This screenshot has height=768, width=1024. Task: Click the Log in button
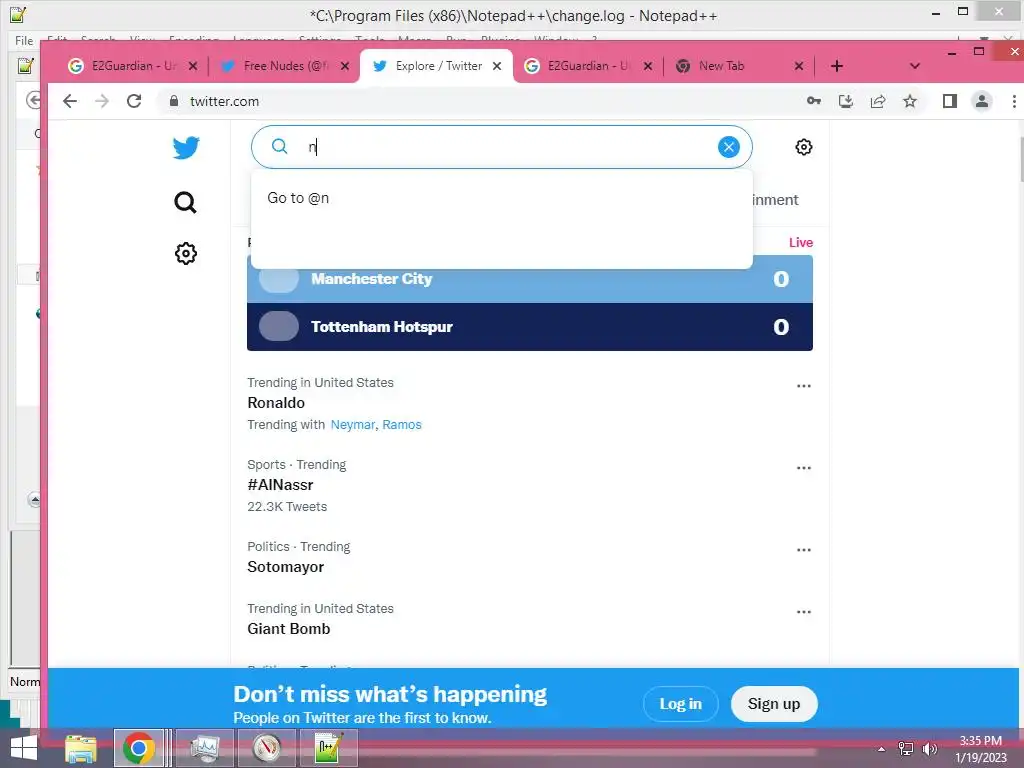680,704
